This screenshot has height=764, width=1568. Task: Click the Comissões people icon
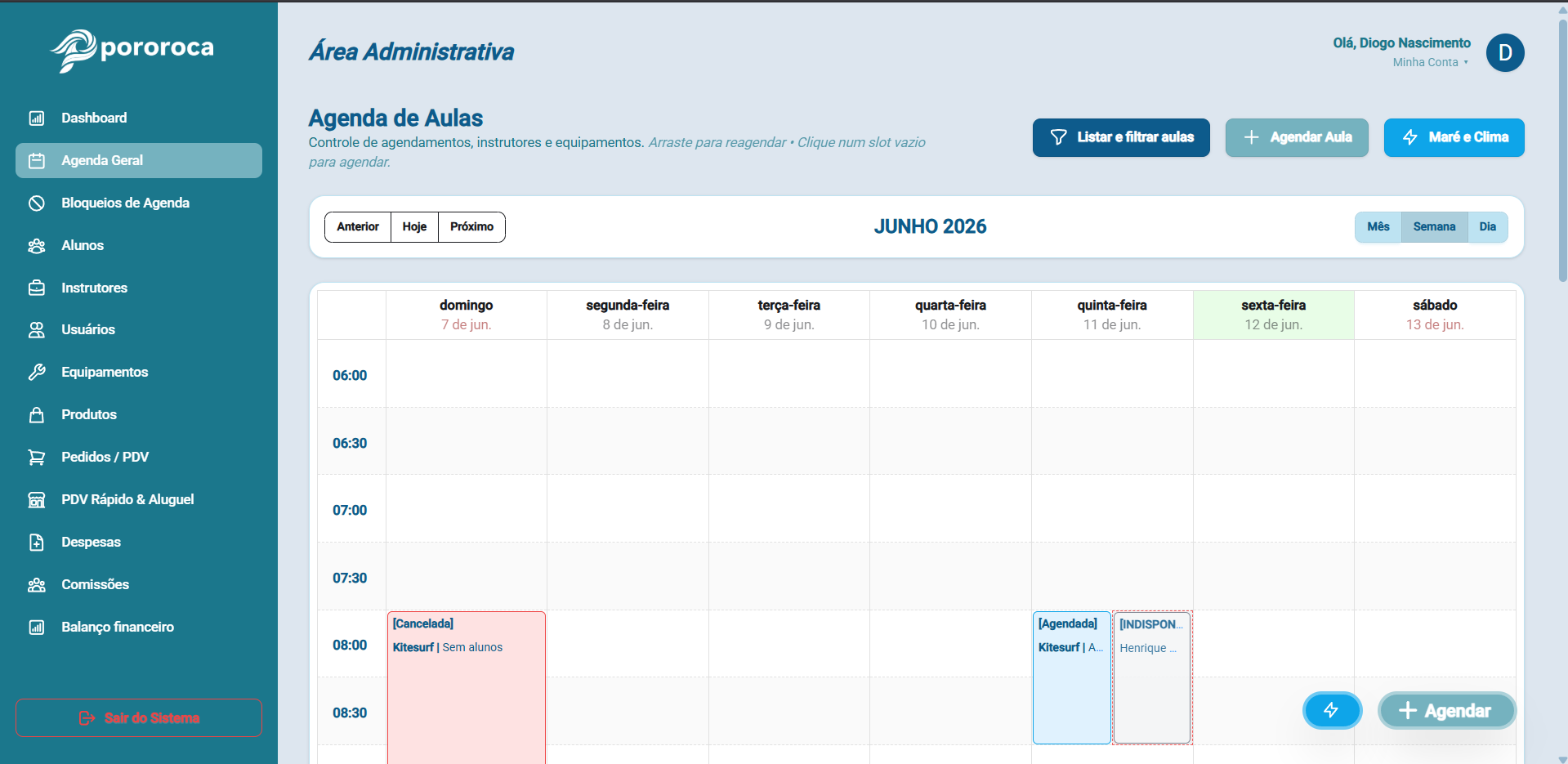[x=37, y=585]
